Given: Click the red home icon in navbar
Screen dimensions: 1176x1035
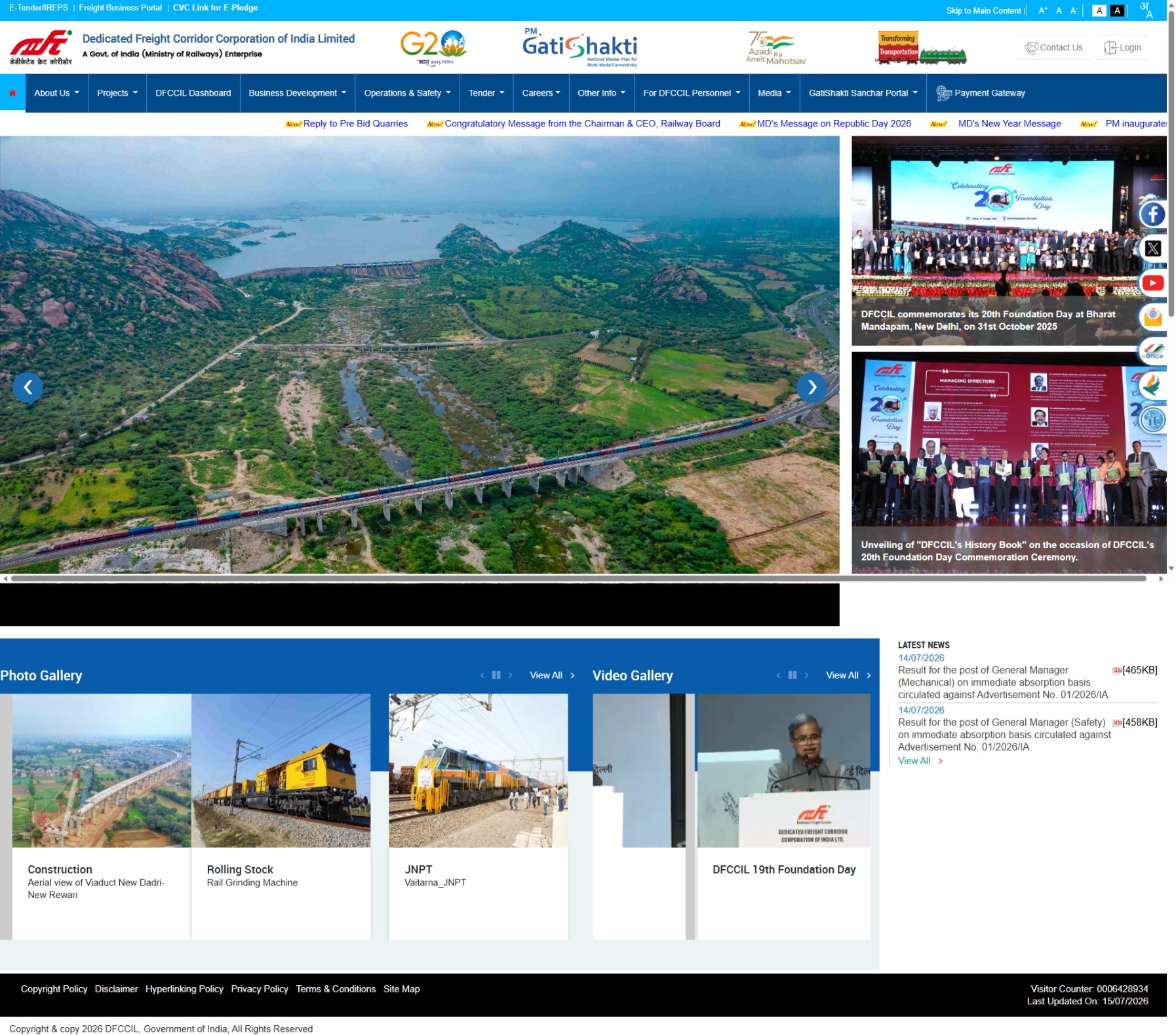Looking at the screenshot, I should [12, 93].
